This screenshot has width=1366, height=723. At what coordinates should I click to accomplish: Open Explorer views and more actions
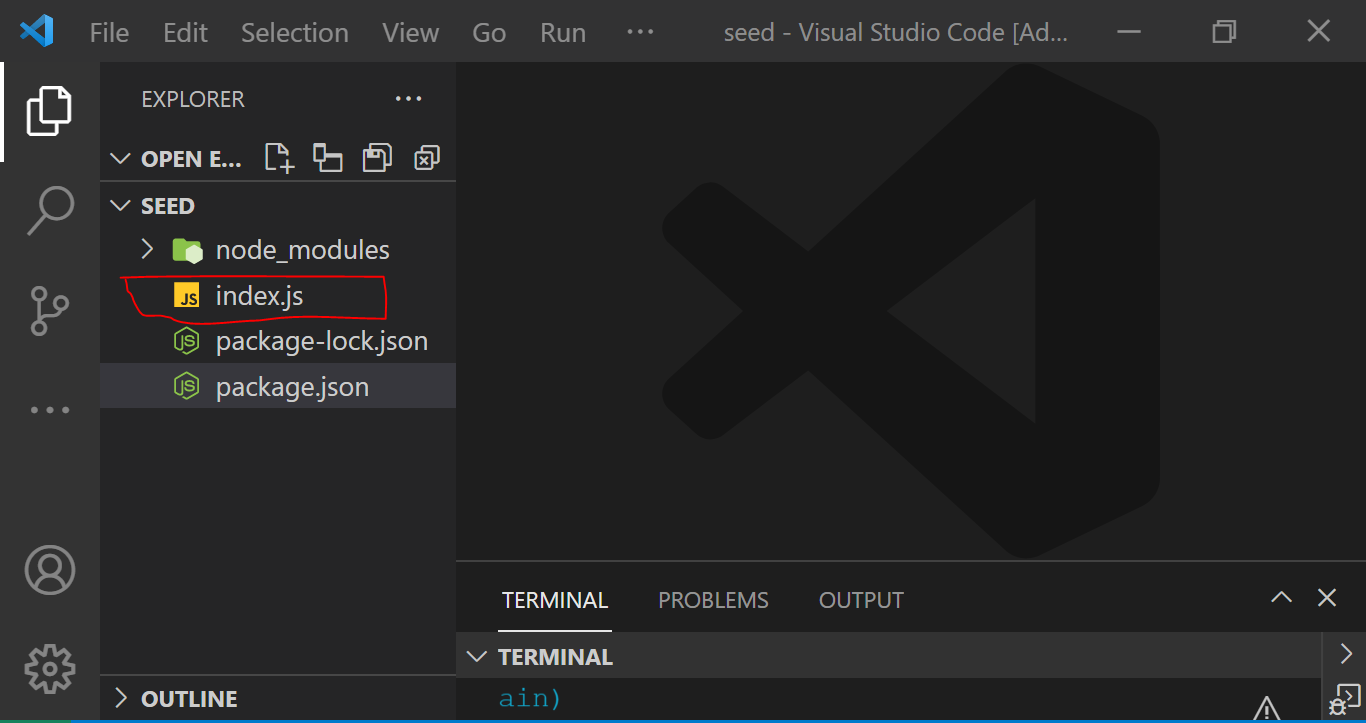[x=408, y=99]
